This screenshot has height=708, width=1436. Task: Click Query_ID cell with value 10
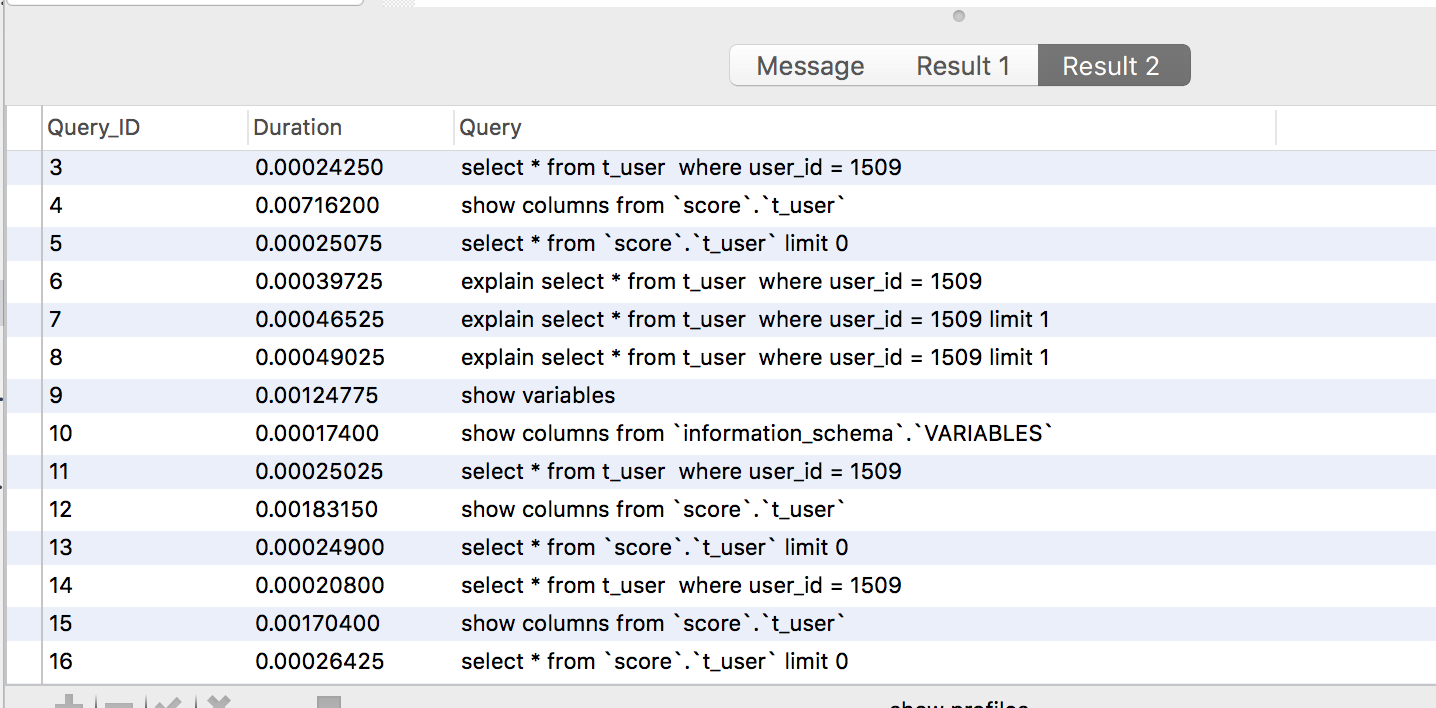coord(60,434)
